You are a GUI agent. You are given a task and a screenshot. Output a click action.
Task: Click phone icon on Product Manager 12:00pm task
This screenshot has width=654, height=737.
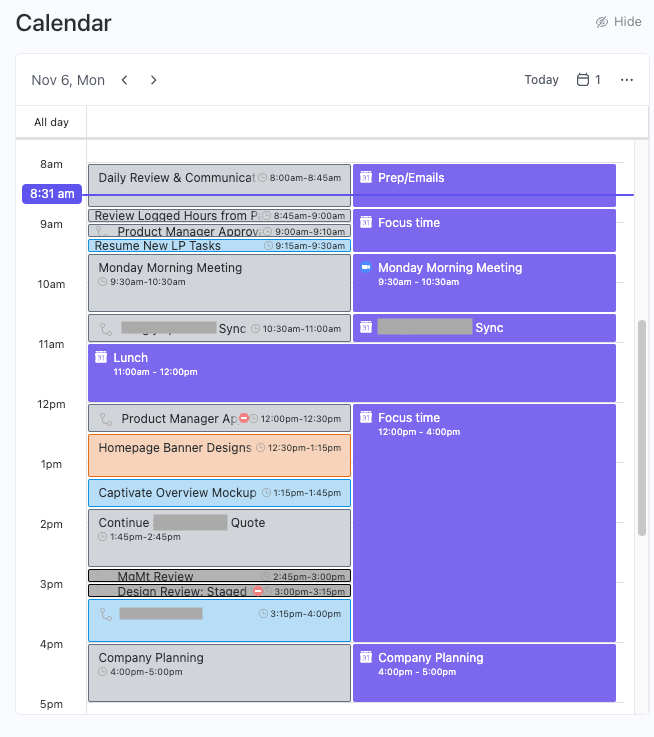coord(106,419)
